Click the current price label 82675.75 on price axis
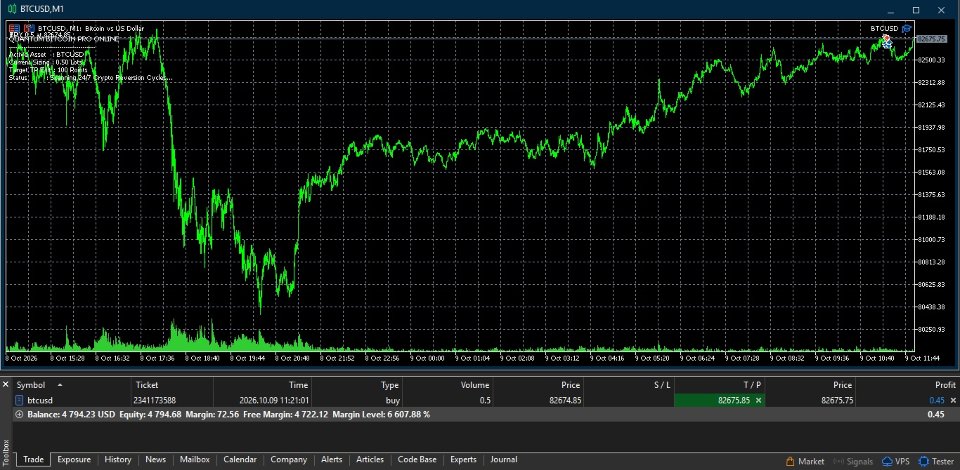 click(x=934, y=39)
